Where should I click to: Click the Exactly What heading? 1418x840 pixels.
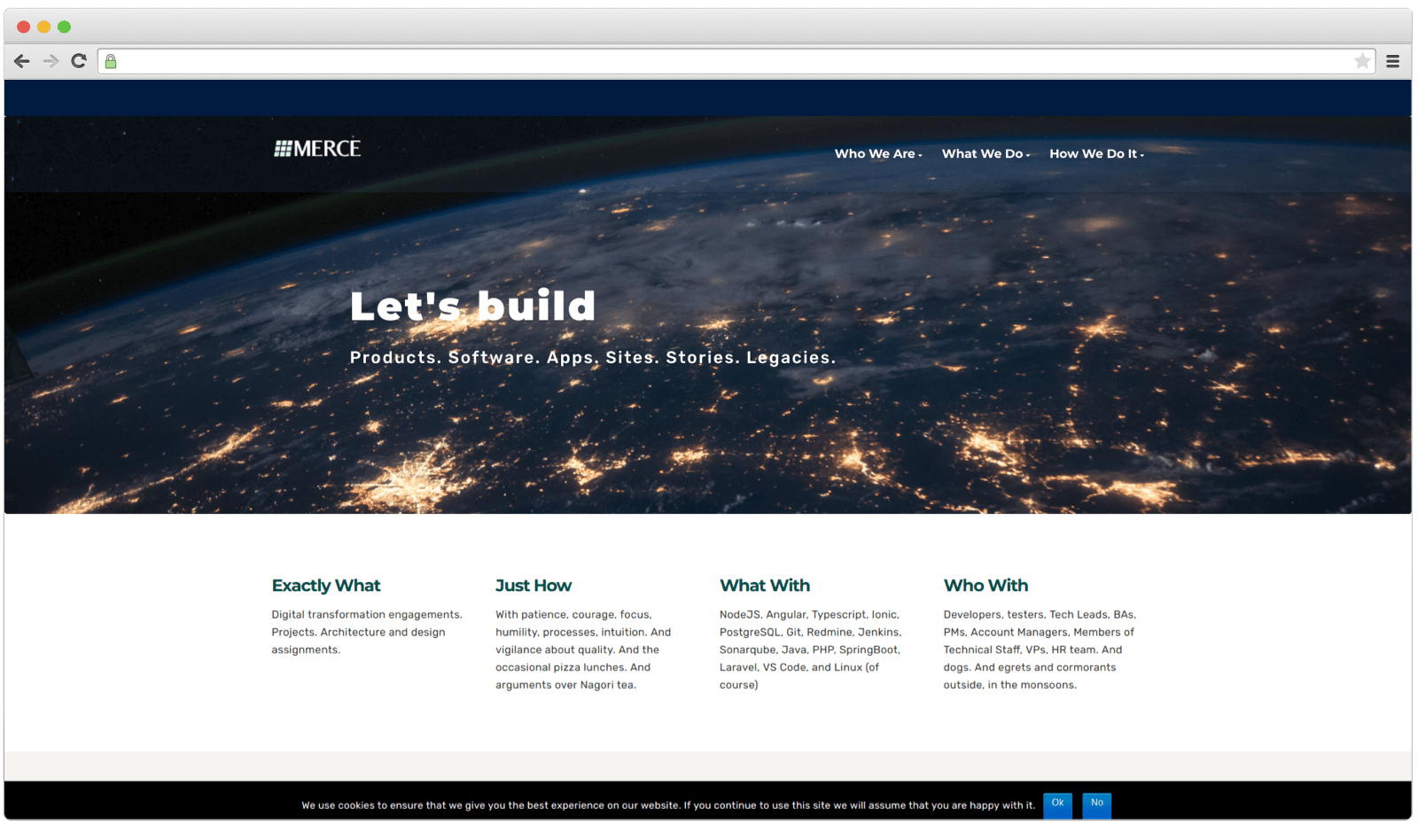coord(326,586)
